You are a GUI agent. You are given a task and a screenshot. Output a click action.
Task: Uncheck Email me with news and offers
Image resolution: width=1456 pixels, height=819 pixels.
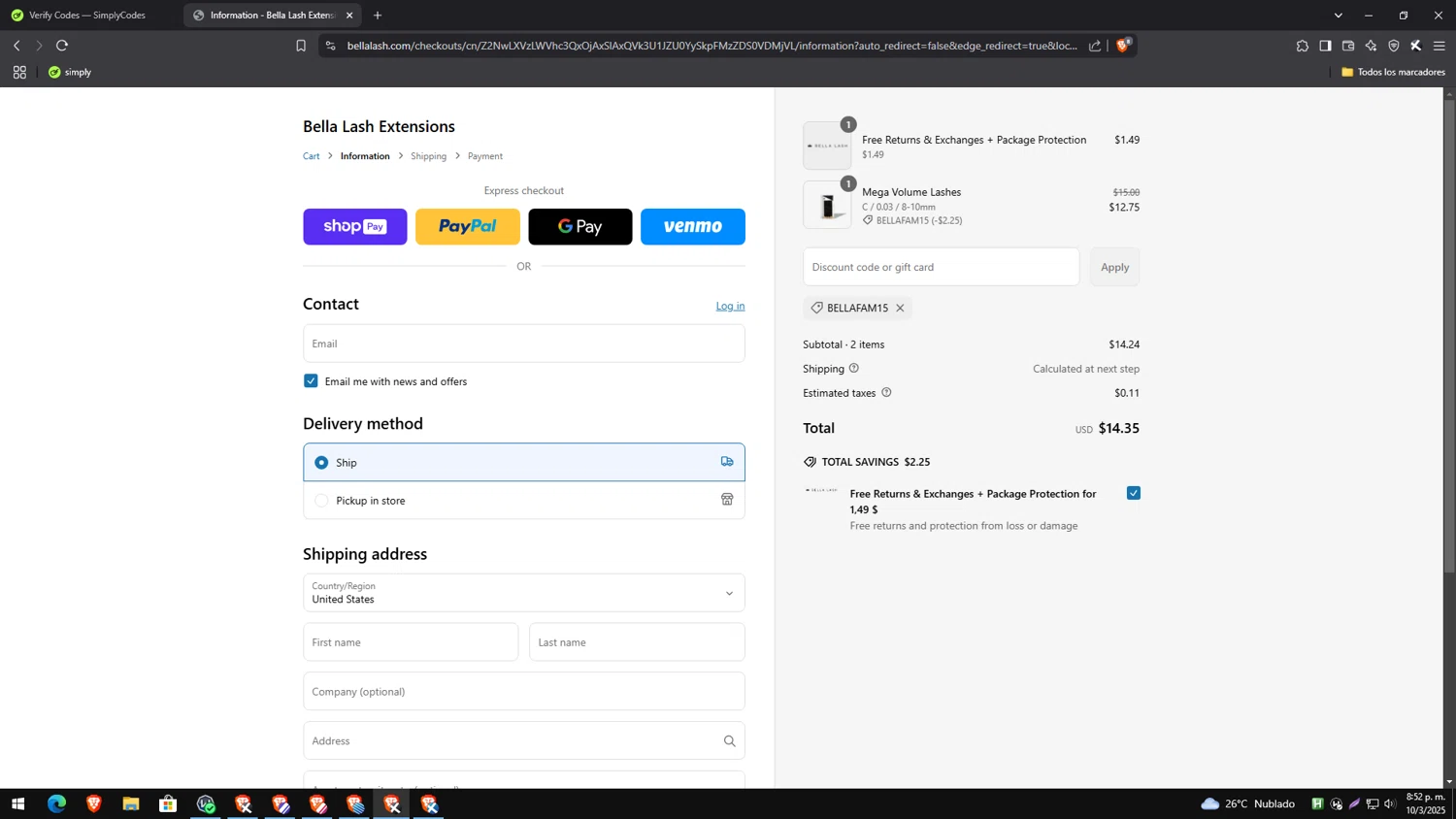[311, 381]
